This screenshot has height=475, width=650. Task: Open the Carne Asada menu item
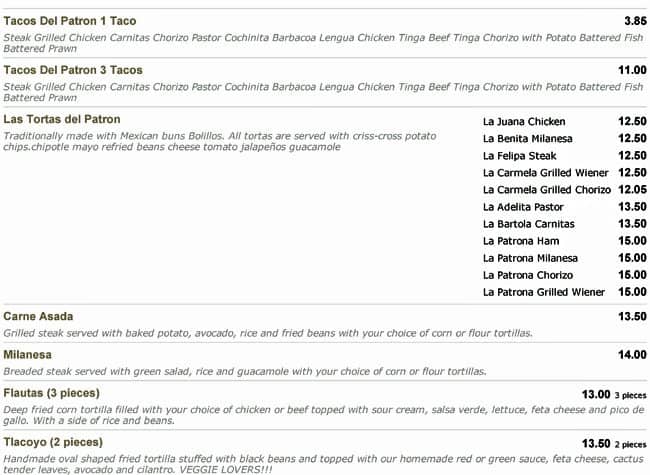click(x=38, y=317)
